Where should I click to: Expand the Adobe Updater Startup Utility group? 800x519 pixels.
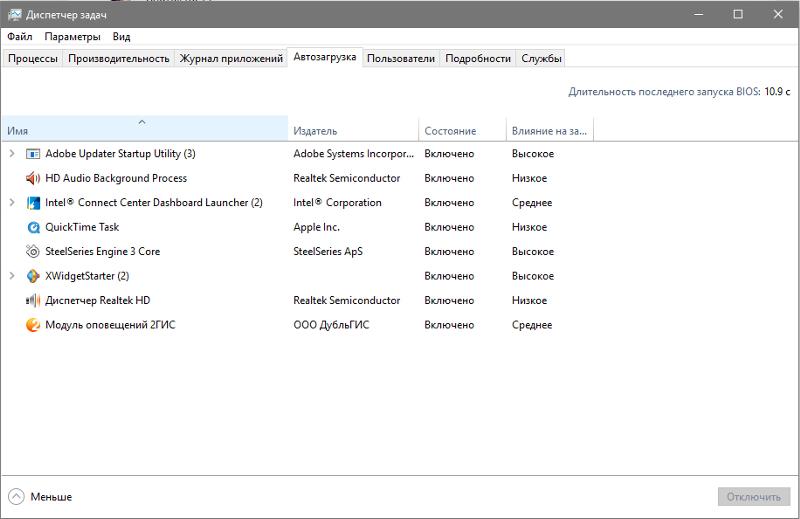[12, 153]
